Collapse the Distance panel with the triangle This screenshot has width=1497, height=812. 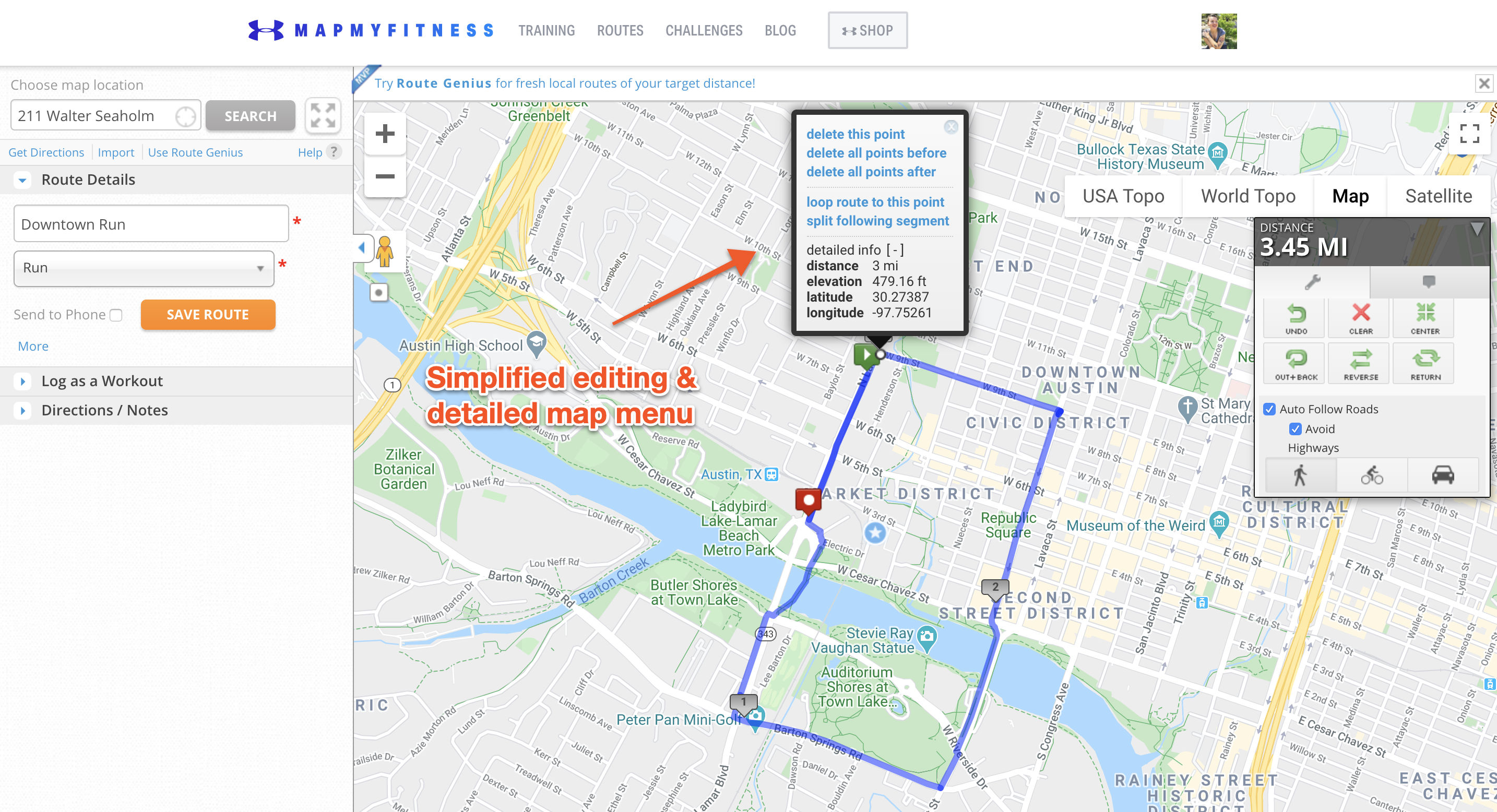tap(1477, 228)
